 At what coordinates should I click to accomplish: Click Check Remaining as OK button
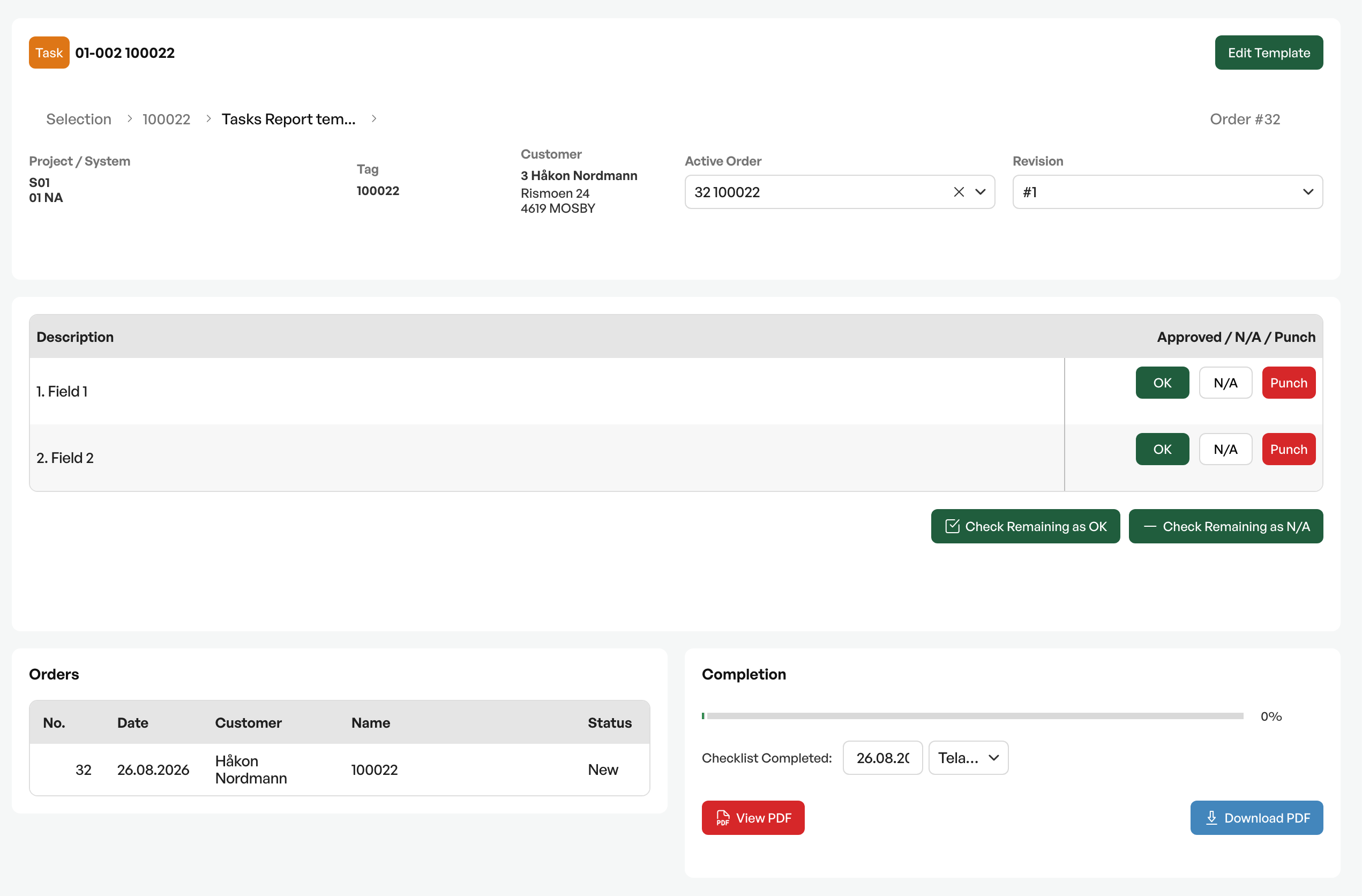[x=1026, y=527]
